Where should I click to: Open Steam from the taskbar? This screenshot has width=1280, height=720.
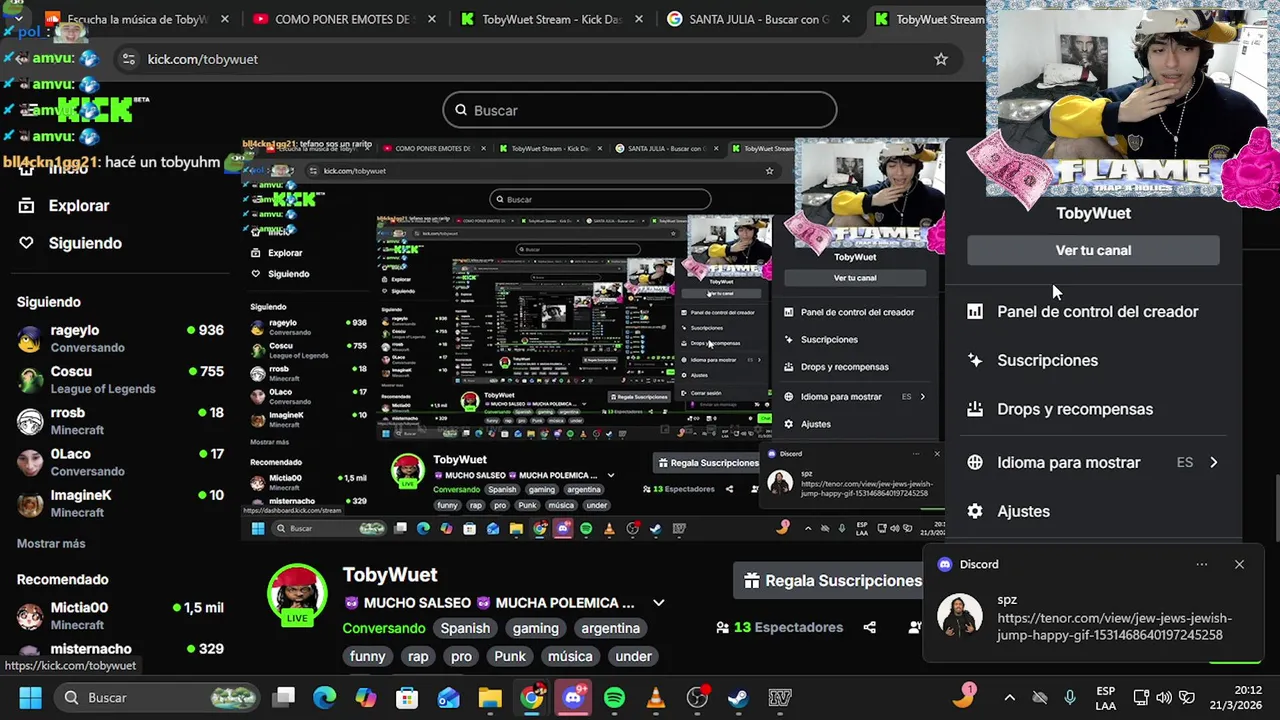[738, 697]
